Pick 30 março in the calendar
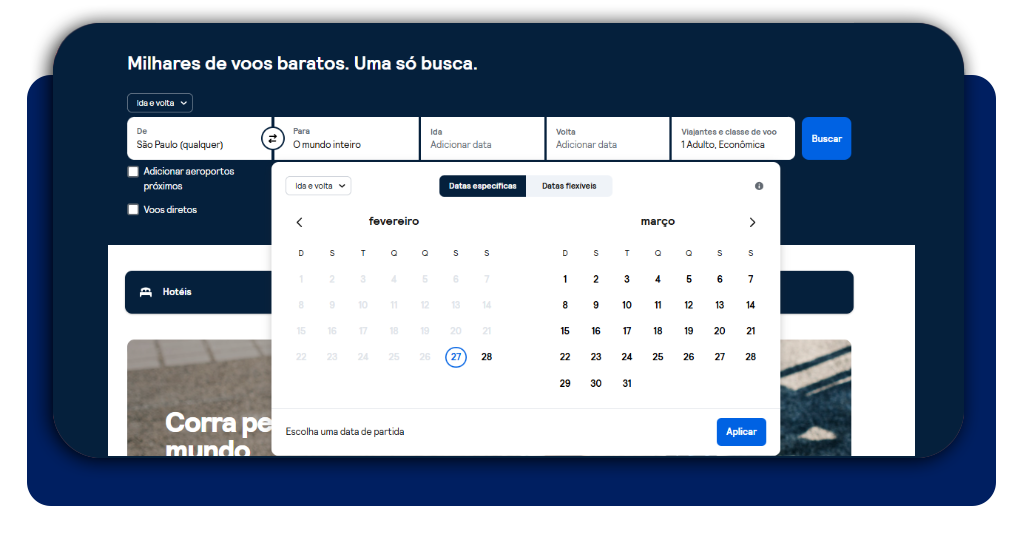The image size is (1024, 536). [596, 383]
